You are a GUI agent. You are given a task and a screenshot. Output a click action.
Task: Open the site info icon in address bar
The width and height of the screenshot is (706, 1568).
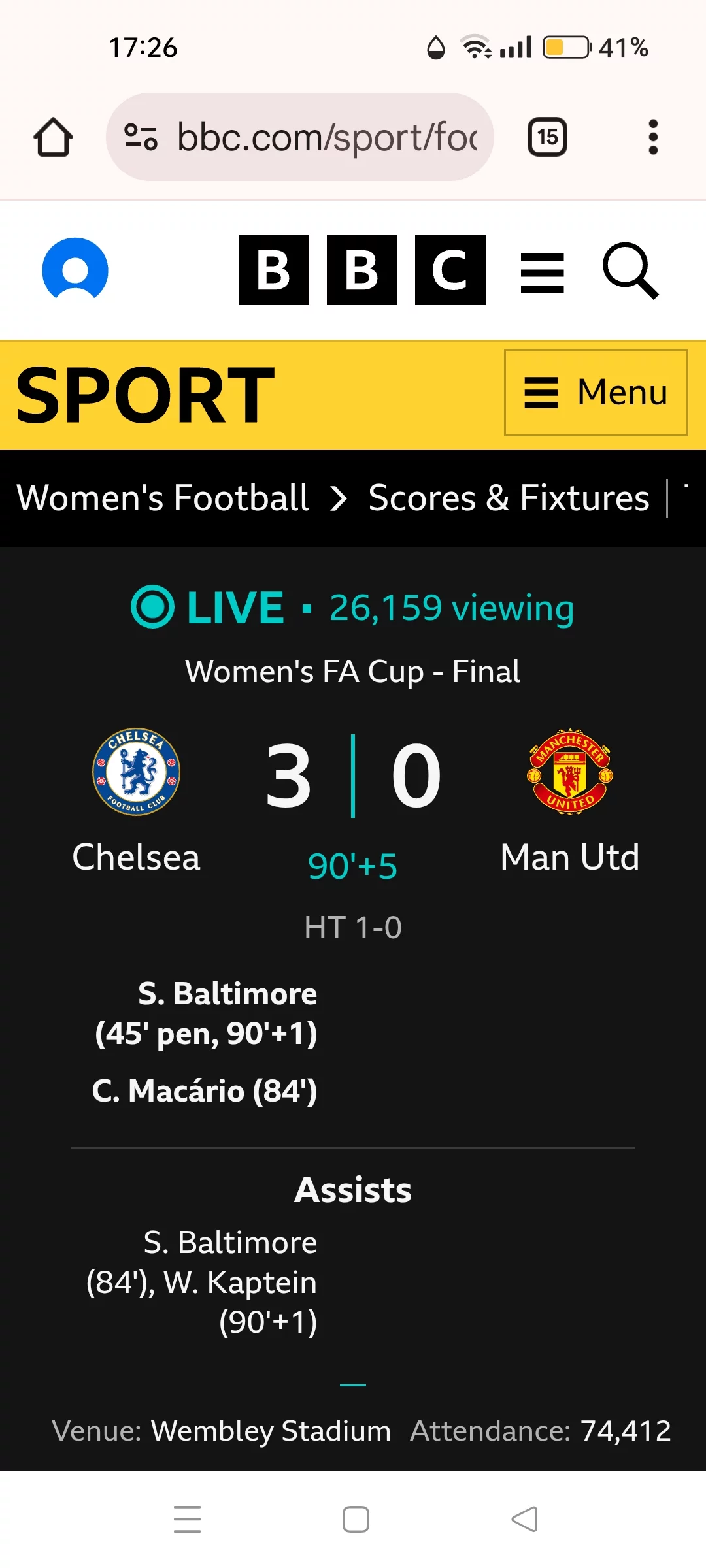[x=141, y=137]
